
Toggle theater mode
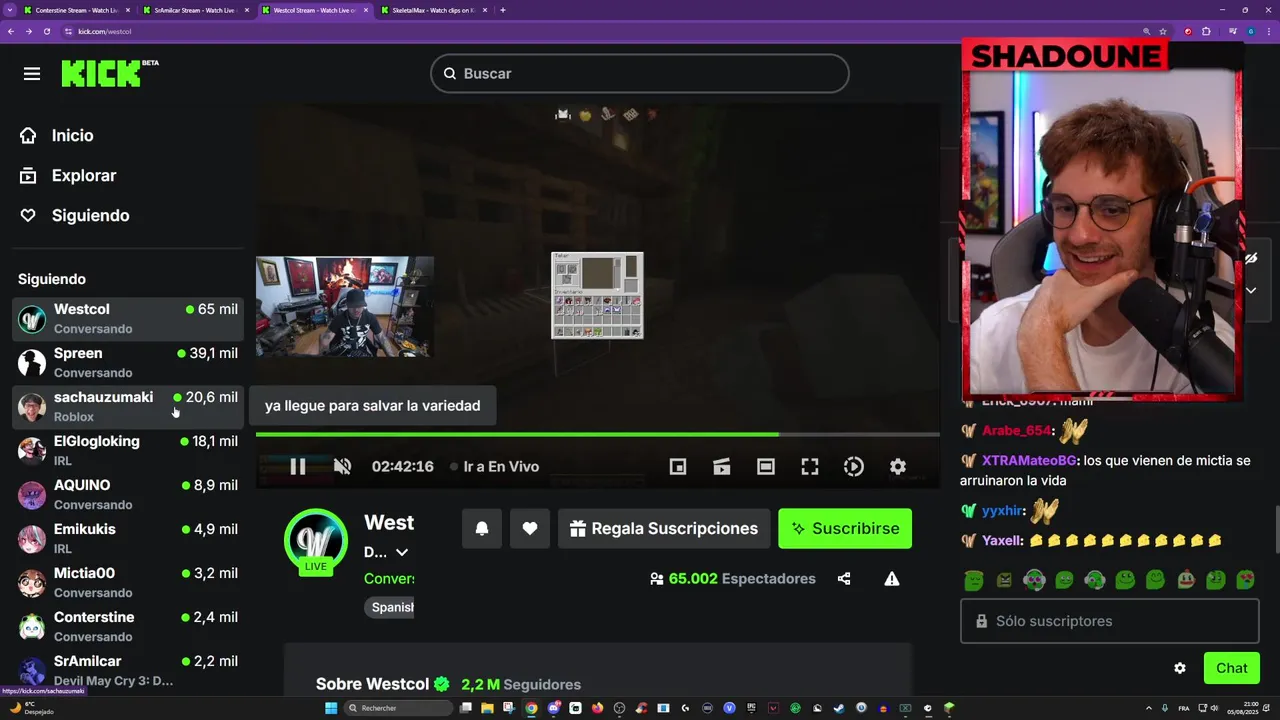point(766,466)
